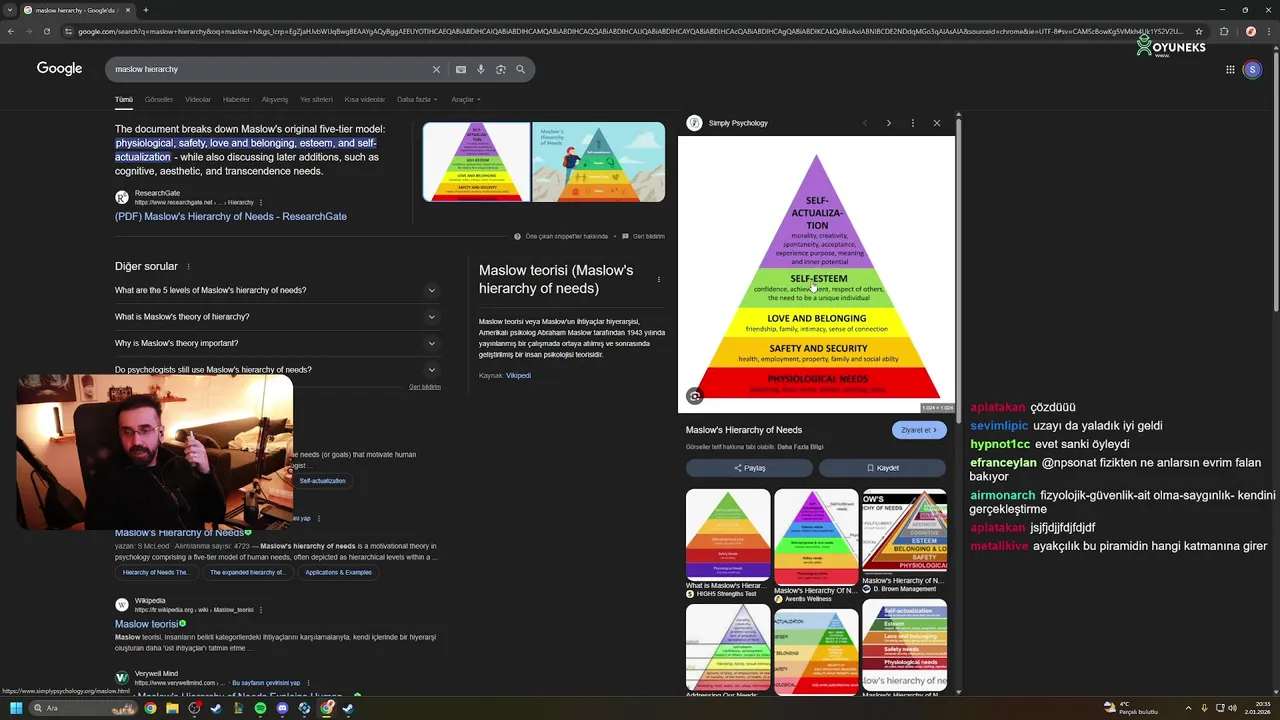Open left pyramid thumbnail in featured snippet

[x=476, y=162]
